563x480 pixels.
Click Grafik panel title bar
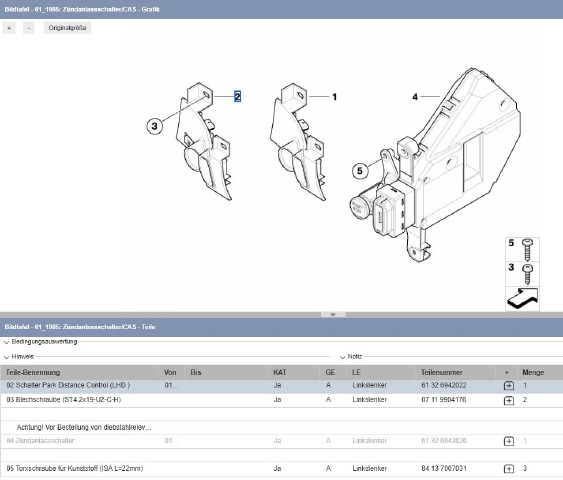(282, 9)
